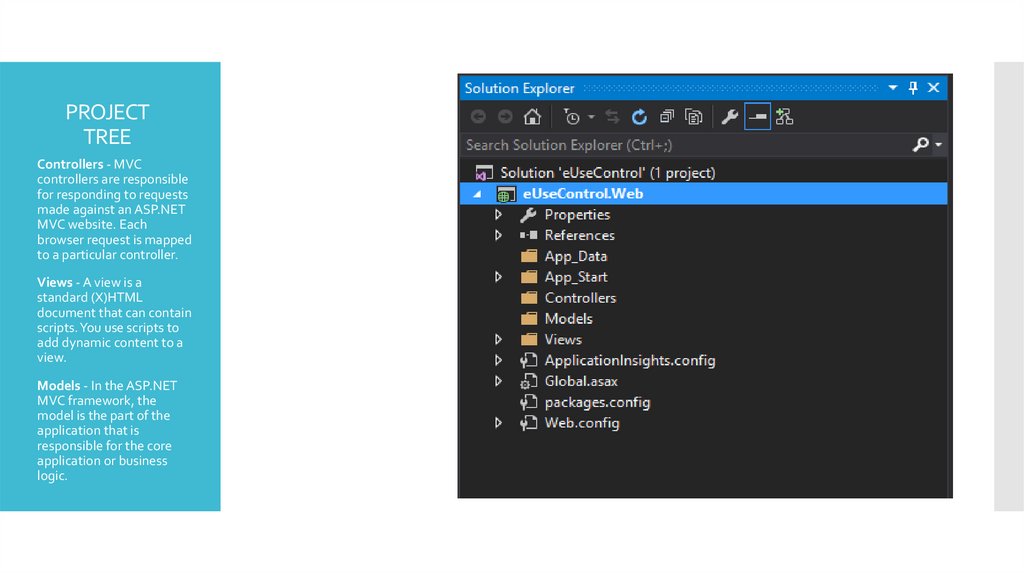Image resolution: width=1024 pixels, height=574 pixels.
Task: Click the bold Models term in description
Action: 58,385
